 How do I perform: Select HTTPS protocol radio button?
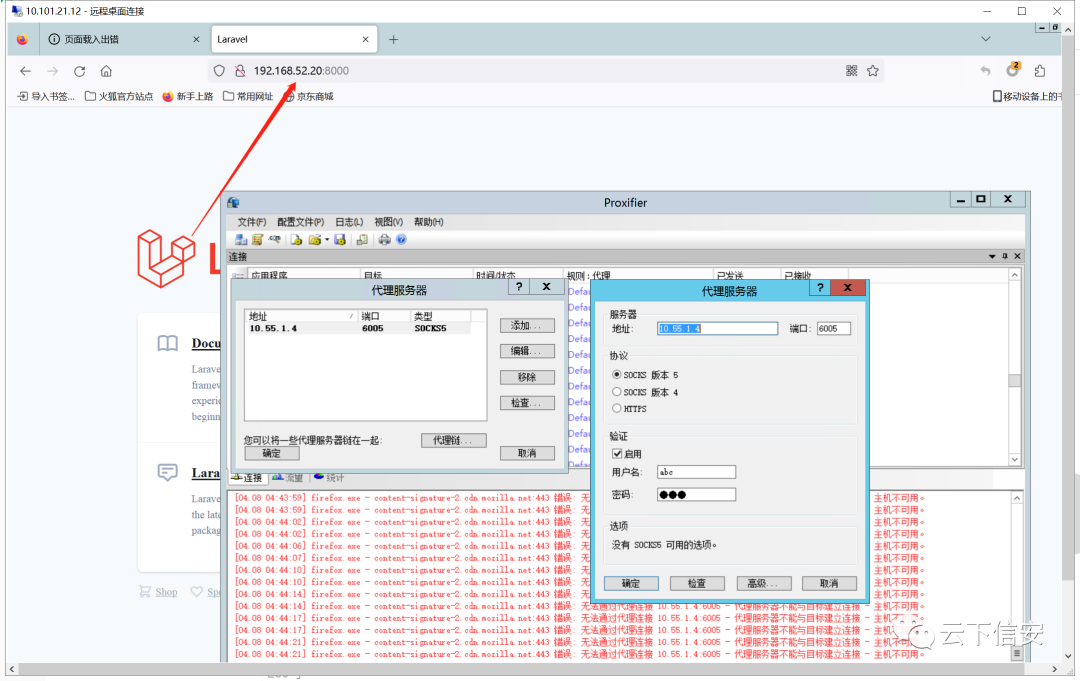click(616, 408)
